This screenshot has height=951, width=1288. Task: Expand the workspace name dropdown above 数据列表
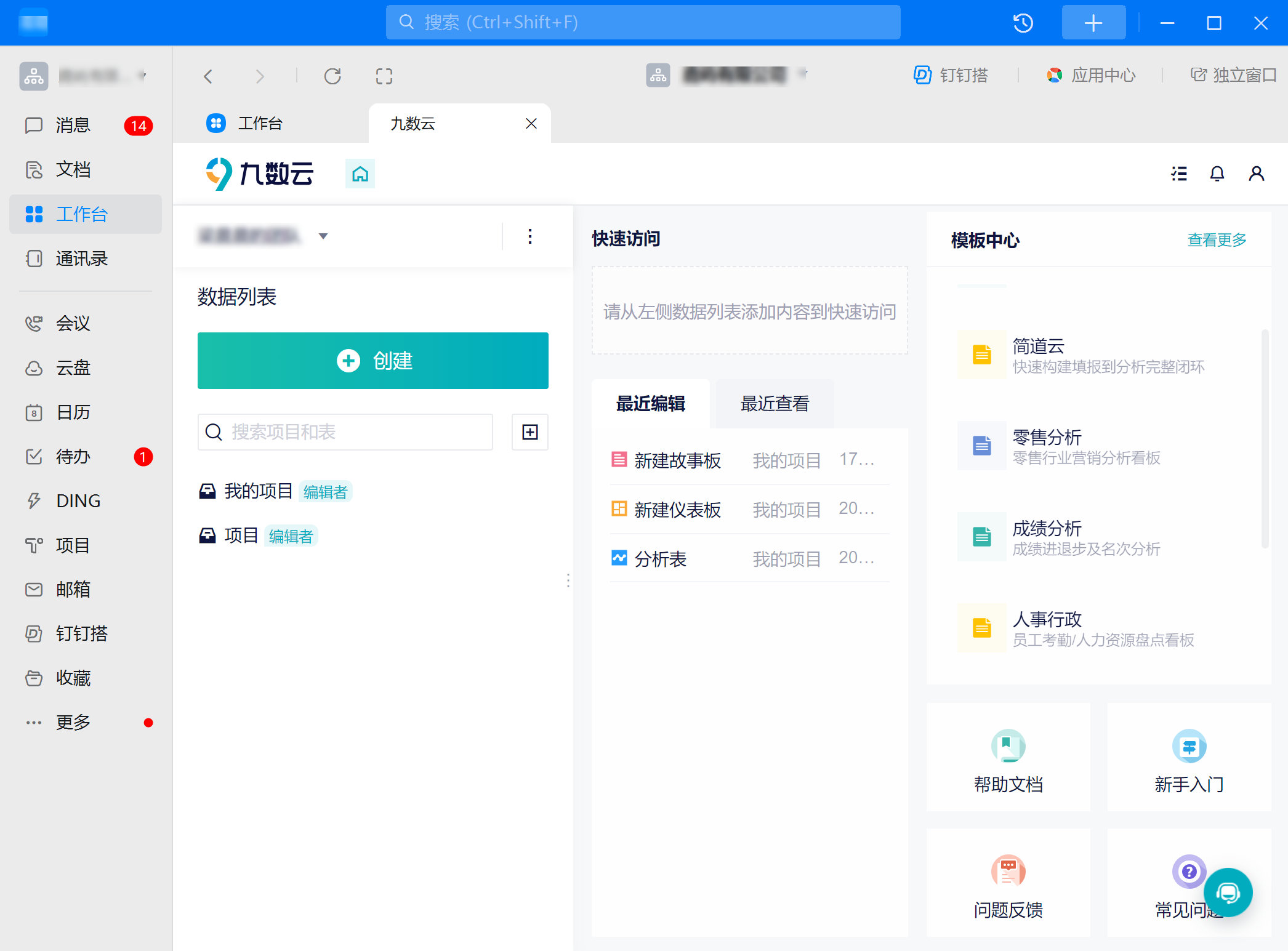[323, 236]
